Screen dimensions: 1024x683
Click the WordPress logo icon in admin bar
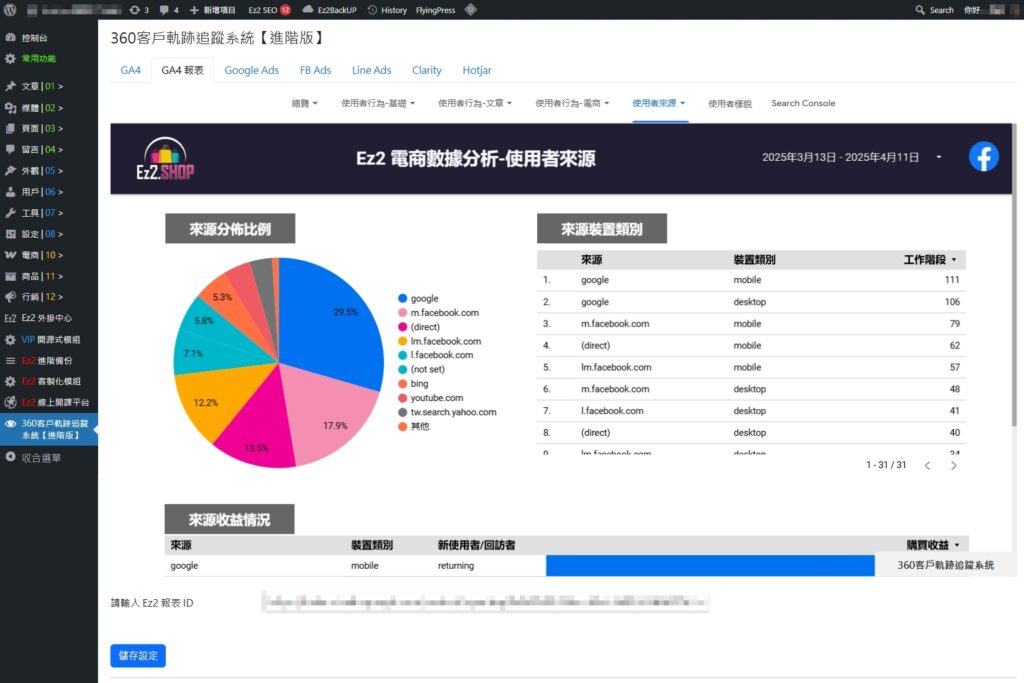pos(10,10)
